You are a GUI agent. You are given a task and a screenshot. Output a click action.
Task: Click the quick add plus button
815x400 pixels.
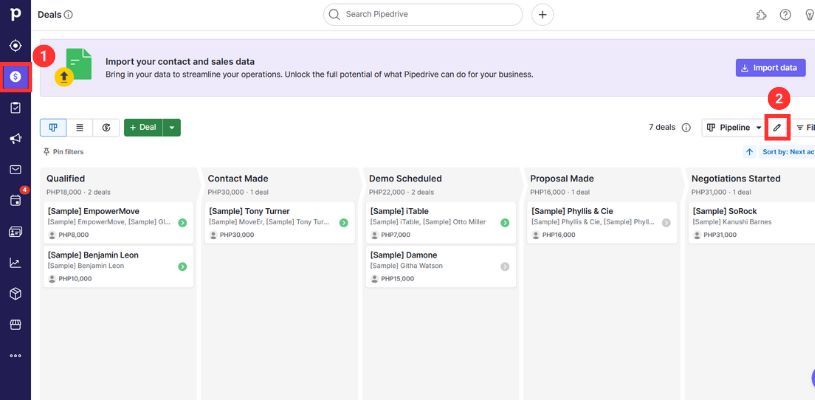coord(542,15)
